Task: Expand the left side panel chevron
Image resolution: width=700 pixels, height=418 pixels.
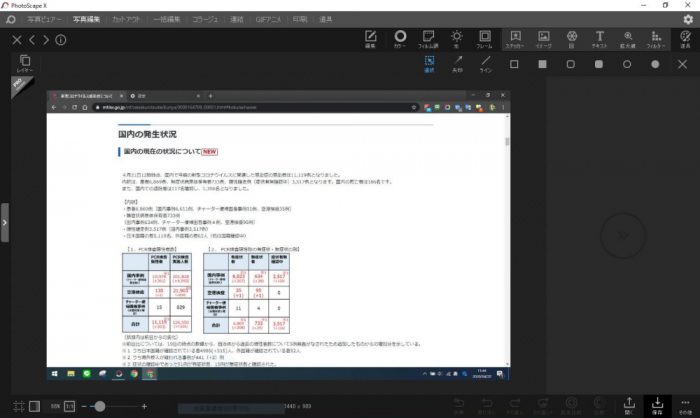Action: tap(4, 222)
